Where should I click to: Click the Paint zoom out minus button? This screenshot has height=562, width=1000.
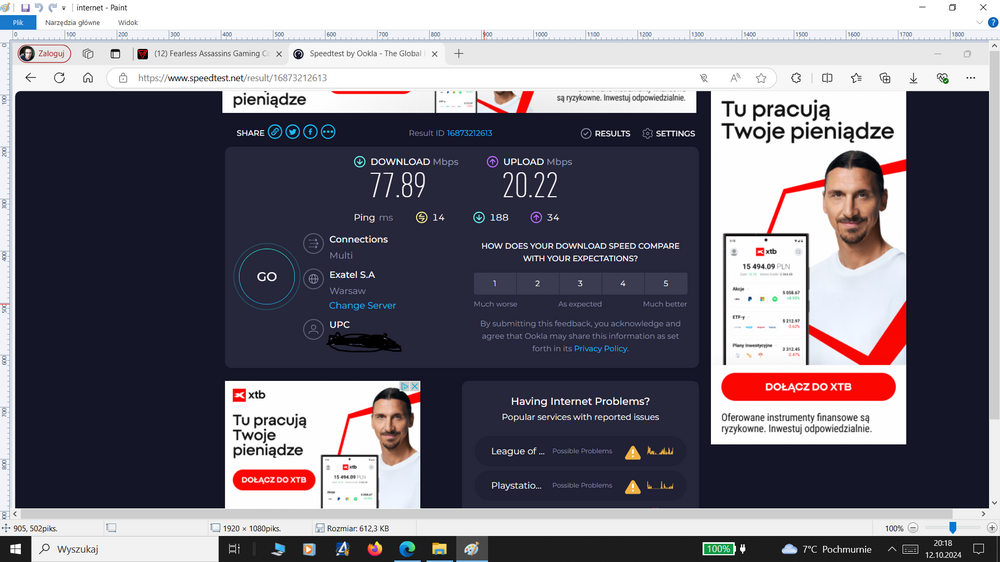coord(913,528)
